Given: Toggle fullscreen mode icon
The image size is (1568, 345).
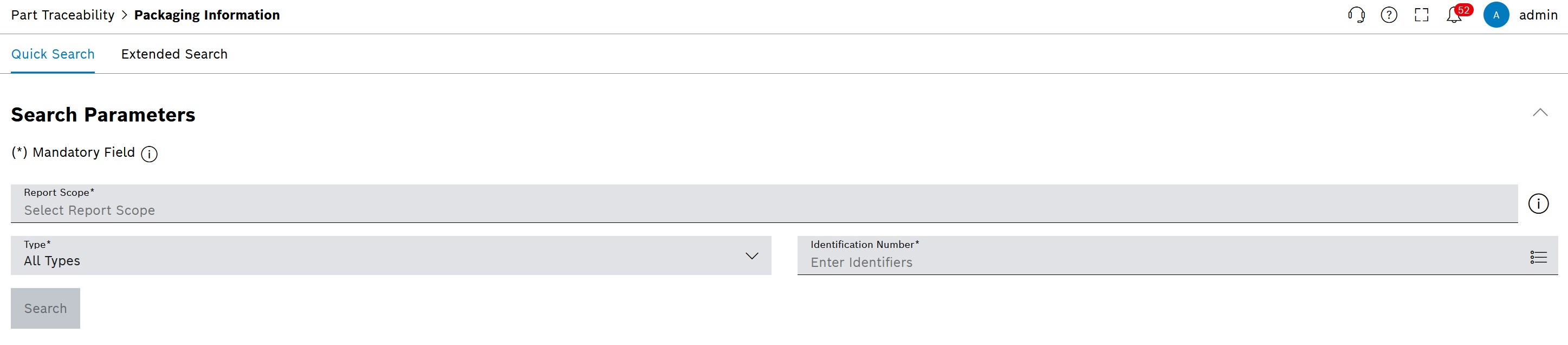Looking at the screenshot, I should [1421, 15].
